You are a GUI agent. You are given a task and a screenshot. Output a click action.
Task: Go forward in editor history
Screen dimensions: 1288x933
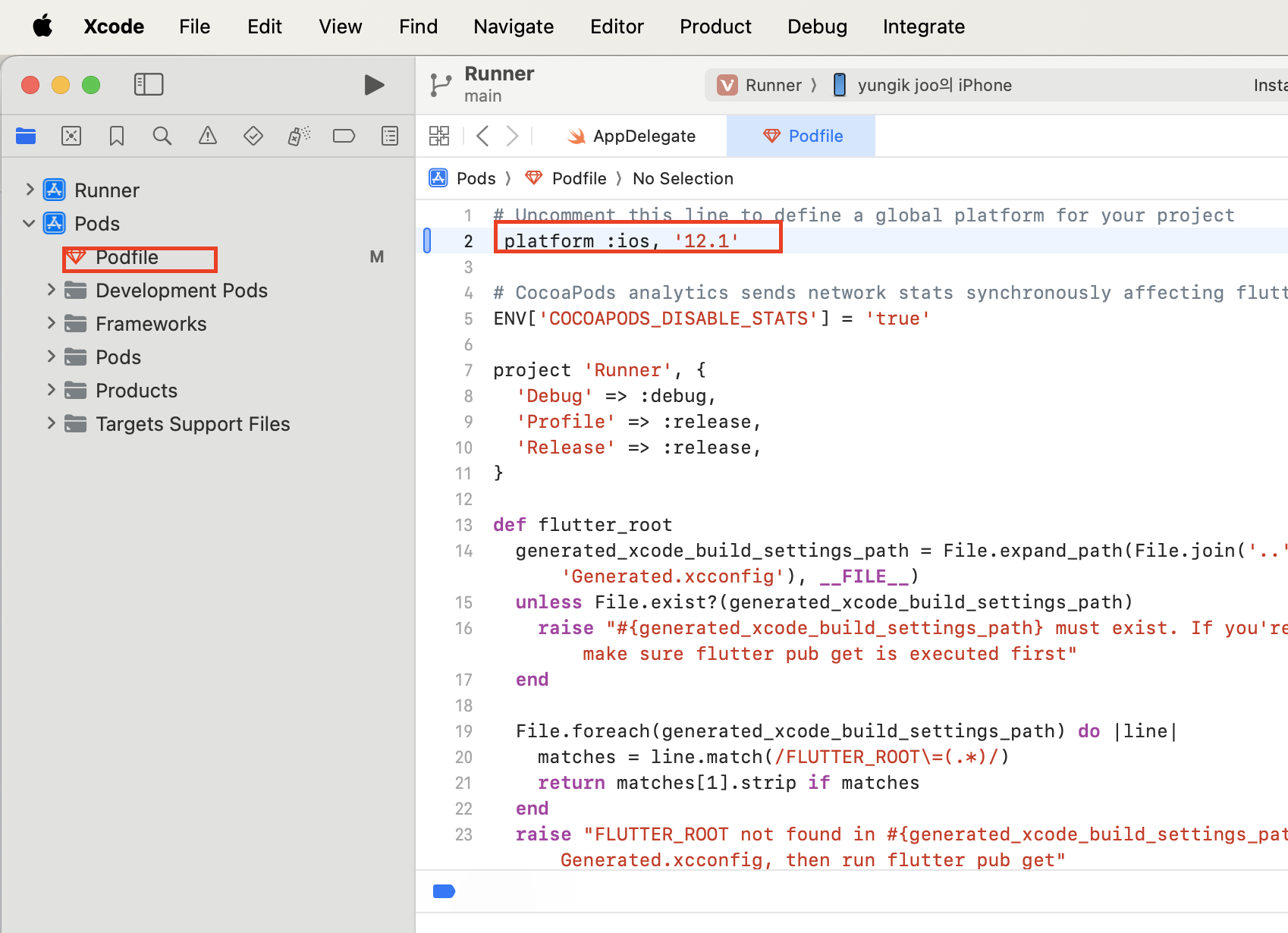(513, 136)
